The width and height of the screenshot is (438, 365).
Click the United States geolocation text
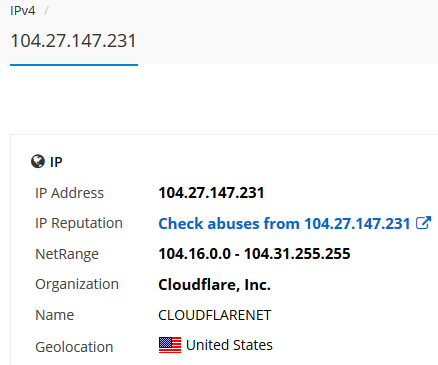point(229,345)
